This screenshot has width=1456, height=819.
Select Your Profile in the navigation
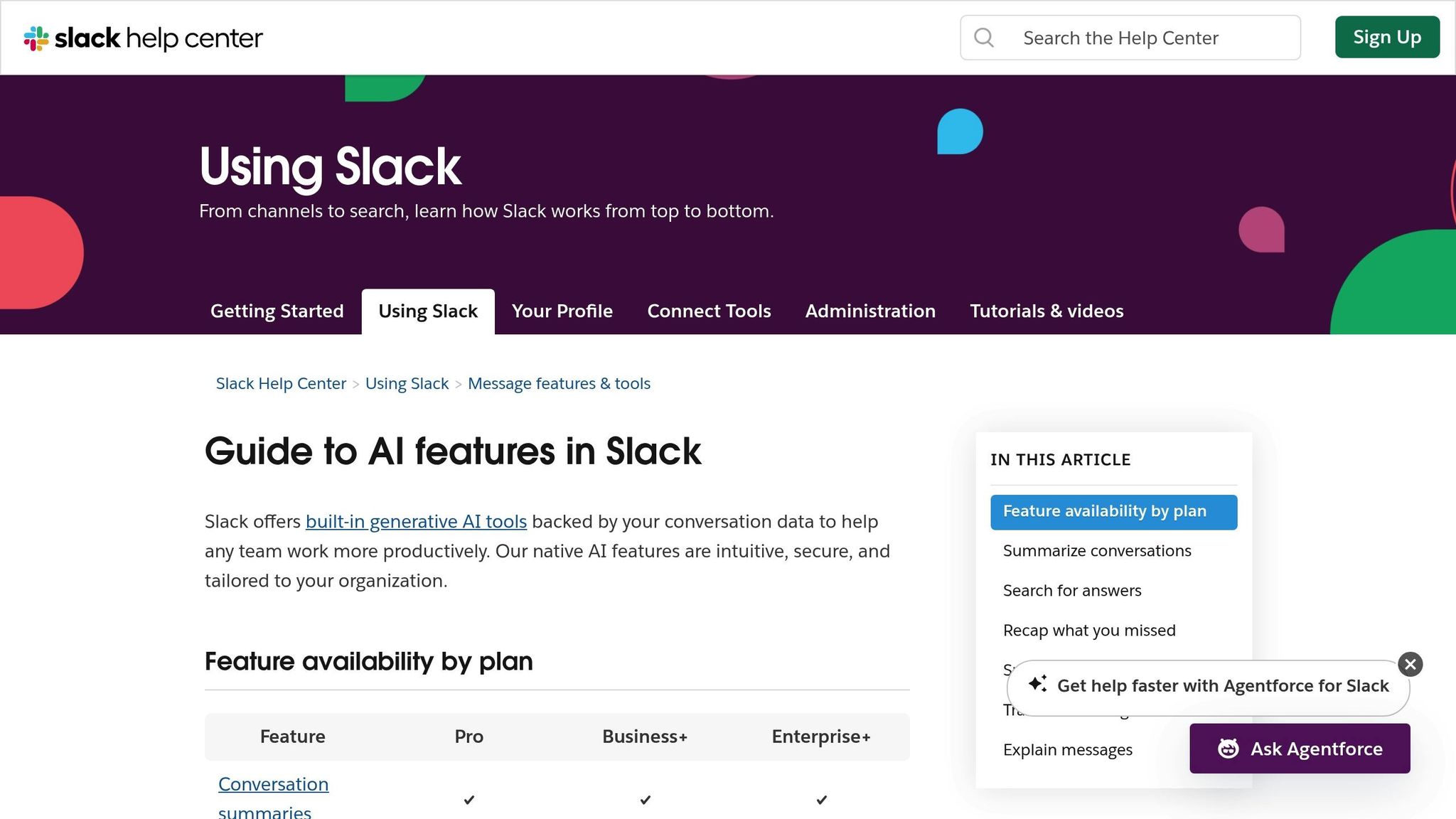point(562,311)
